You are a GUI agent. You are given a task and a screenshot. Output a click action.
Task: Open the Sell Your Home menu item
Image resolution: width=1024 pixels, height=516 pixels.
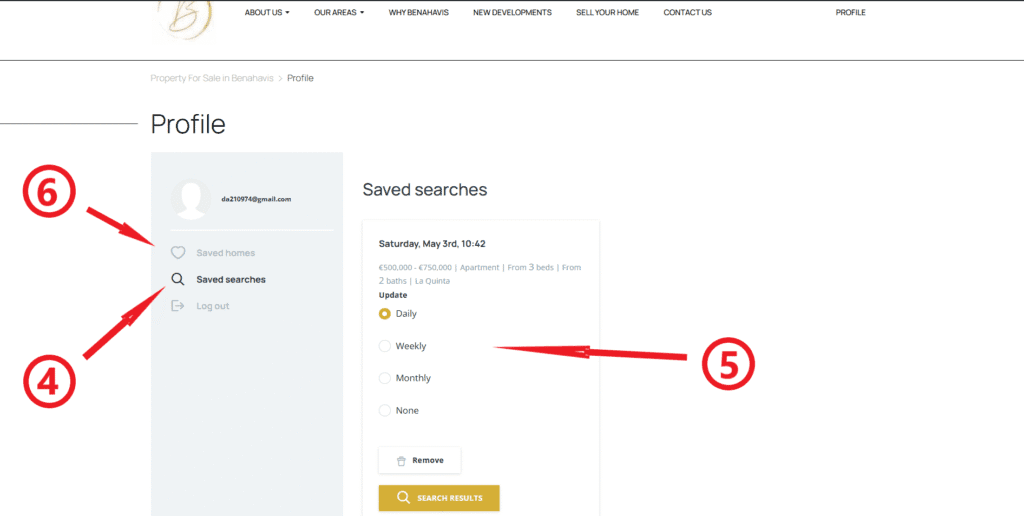(x=607, y=13)
